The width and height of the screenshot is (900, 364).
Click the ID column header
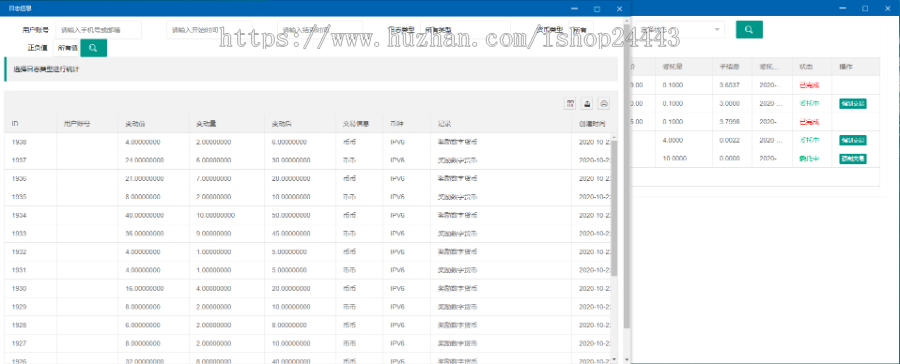[30, 123]
